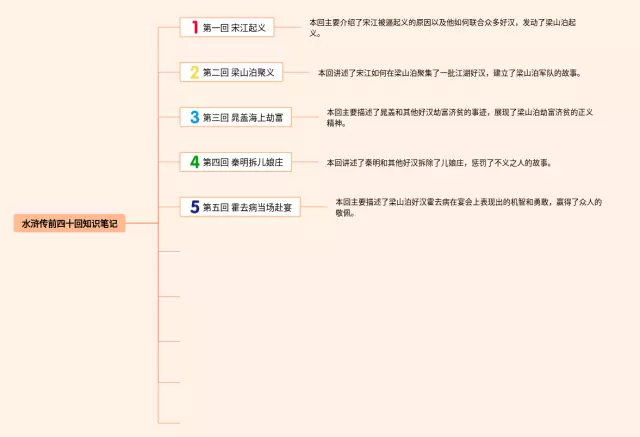Select the topic 第五回 霍去病当场赴宴
Screen dimensions: 640x437
click(x=248, y=207)
